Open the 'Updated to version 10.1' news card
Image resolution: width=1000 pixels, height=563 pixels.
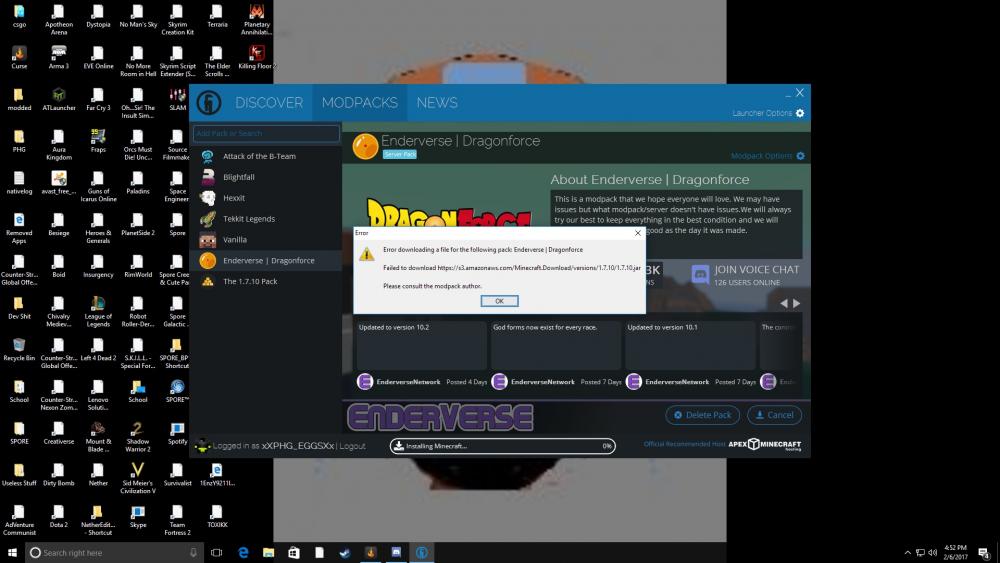coord(690,345)
